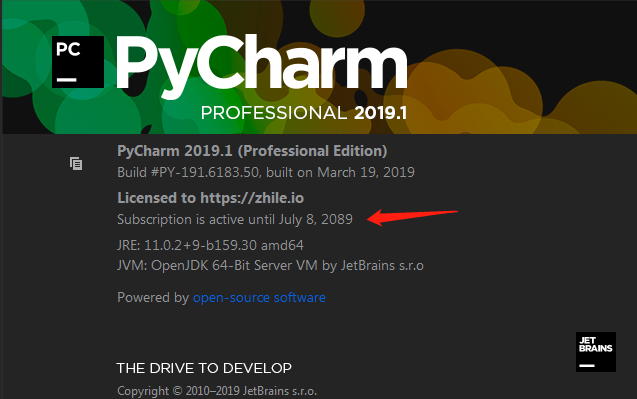Click the copy-to-clipboard icon beside version info
Viewport: 637px width, 399px height.
click(x=76, y=164)
